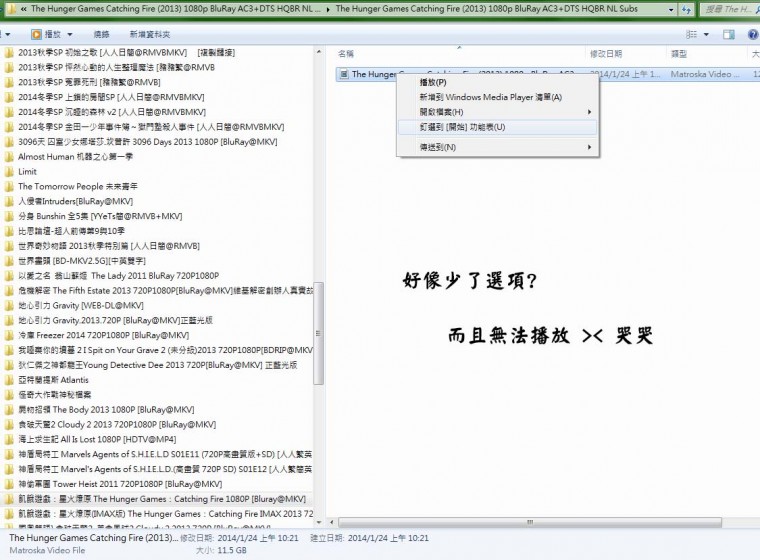Viewport: 760px width, 560px height.
Task: Select '2014冬季SP 沉睡的森林 v2' folder
Action: pos(112,112)
